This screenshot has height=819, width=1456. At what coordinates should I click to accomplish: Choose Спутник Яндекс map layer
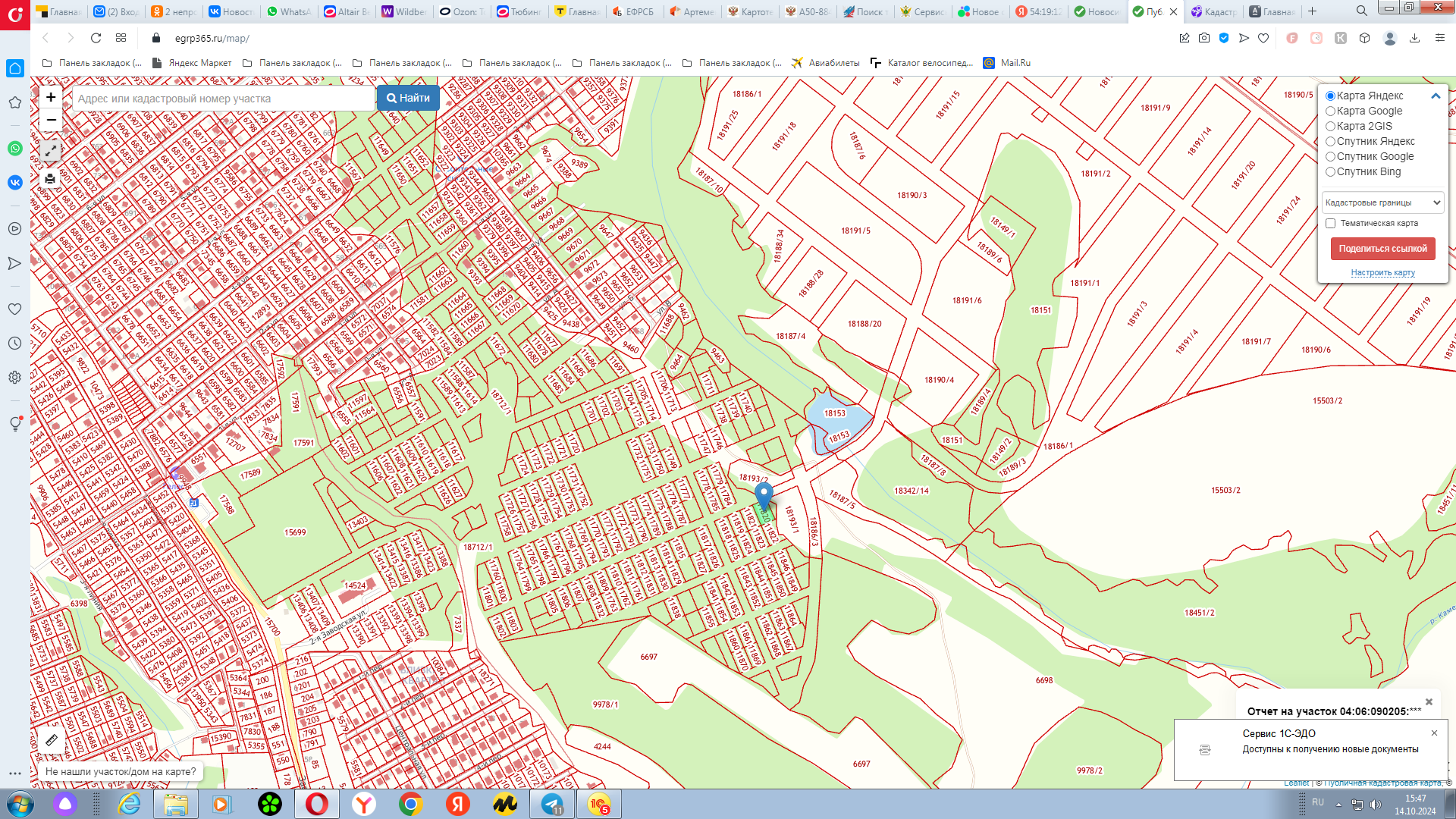click(x=1330, y=142)
